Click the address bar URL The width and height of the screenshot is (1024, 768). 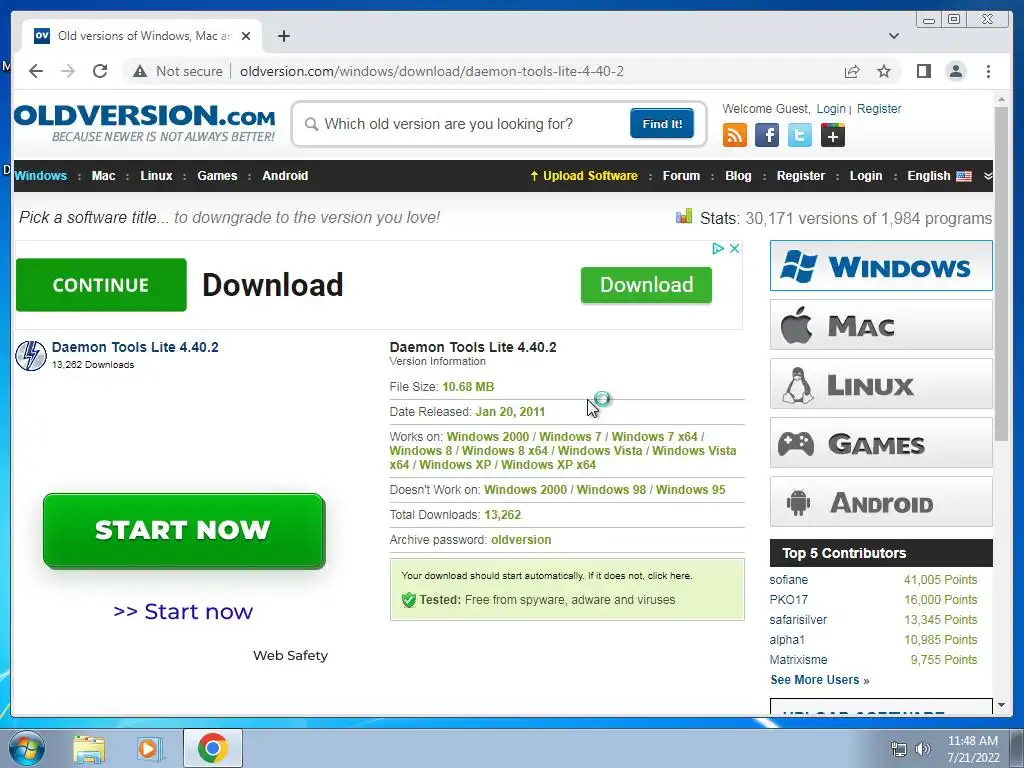(x=431, y=71)
